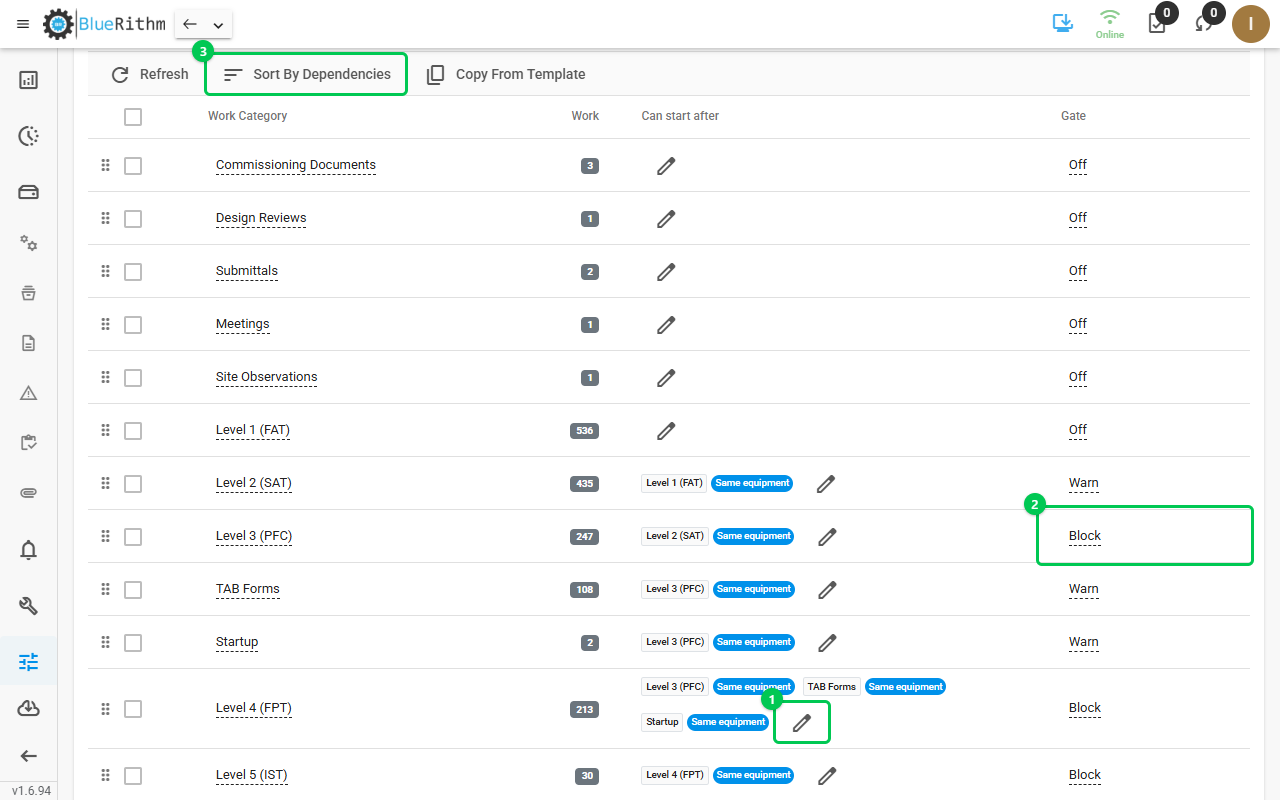Viewport: 1280px width, 800px height.
Task: Open the wrench tools icon in sidebar
Action: [28, 605]
